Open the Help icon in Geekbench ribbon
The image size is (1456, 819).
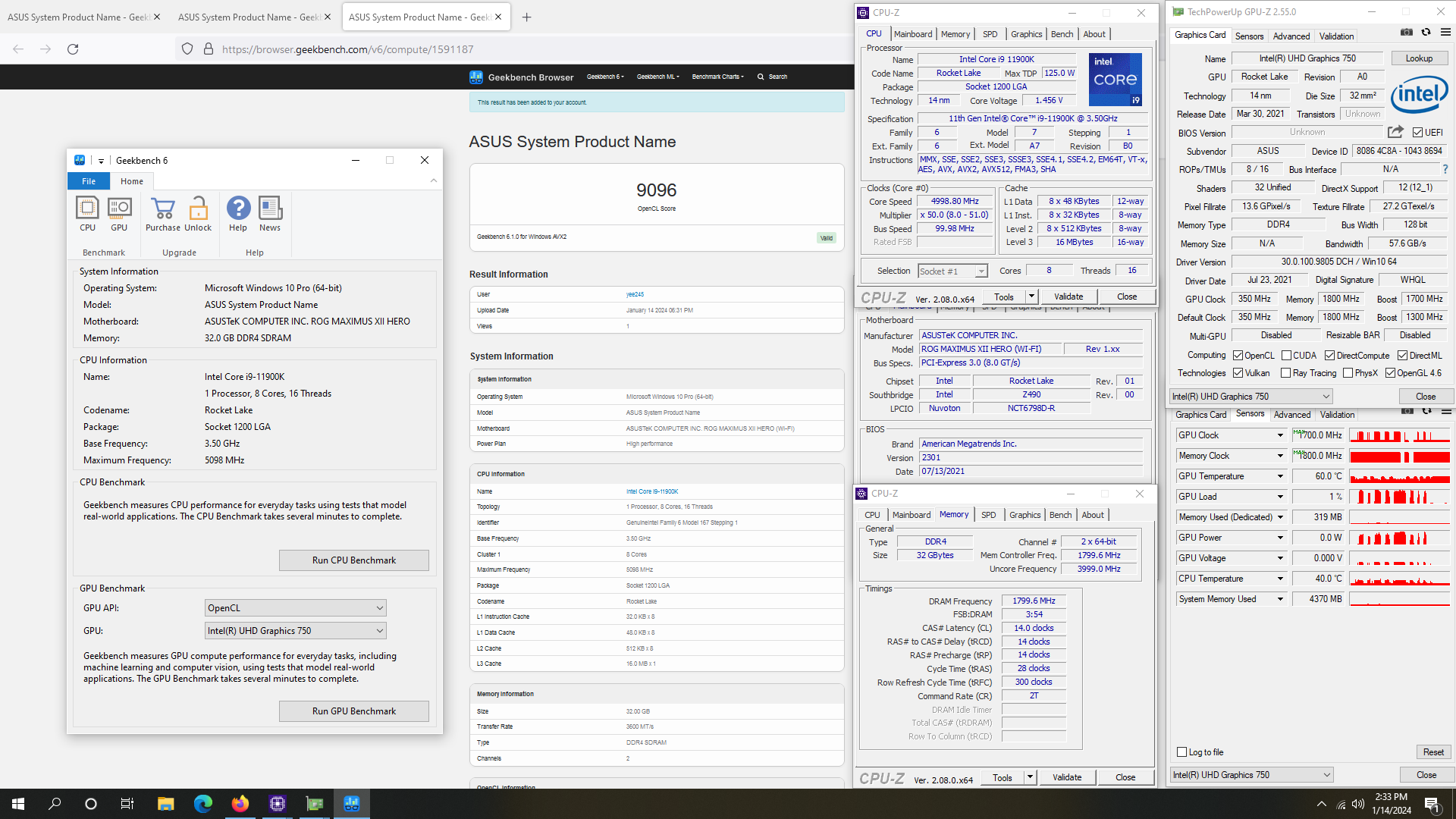coord(238,214)
